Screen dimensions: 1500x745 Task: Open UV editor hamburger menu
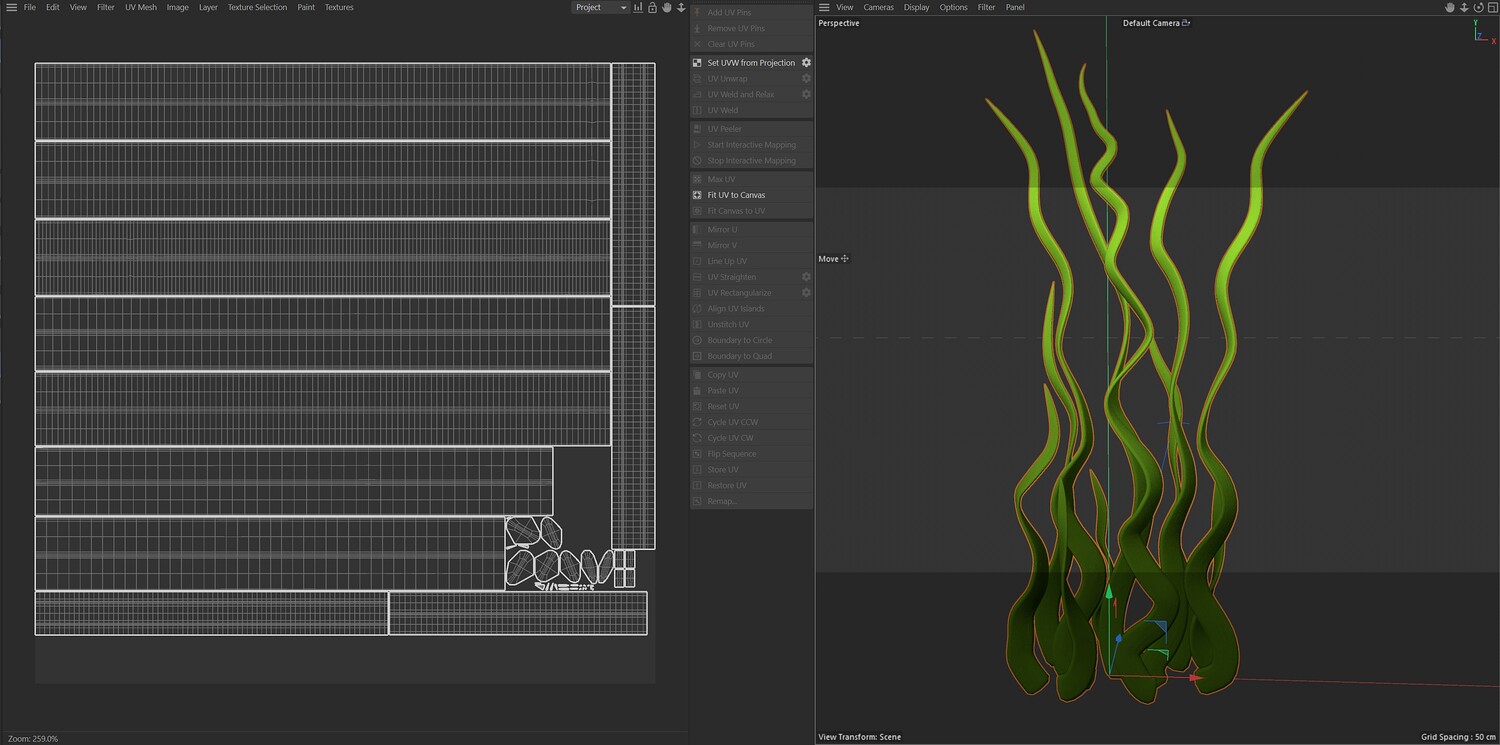pos(11,7)
